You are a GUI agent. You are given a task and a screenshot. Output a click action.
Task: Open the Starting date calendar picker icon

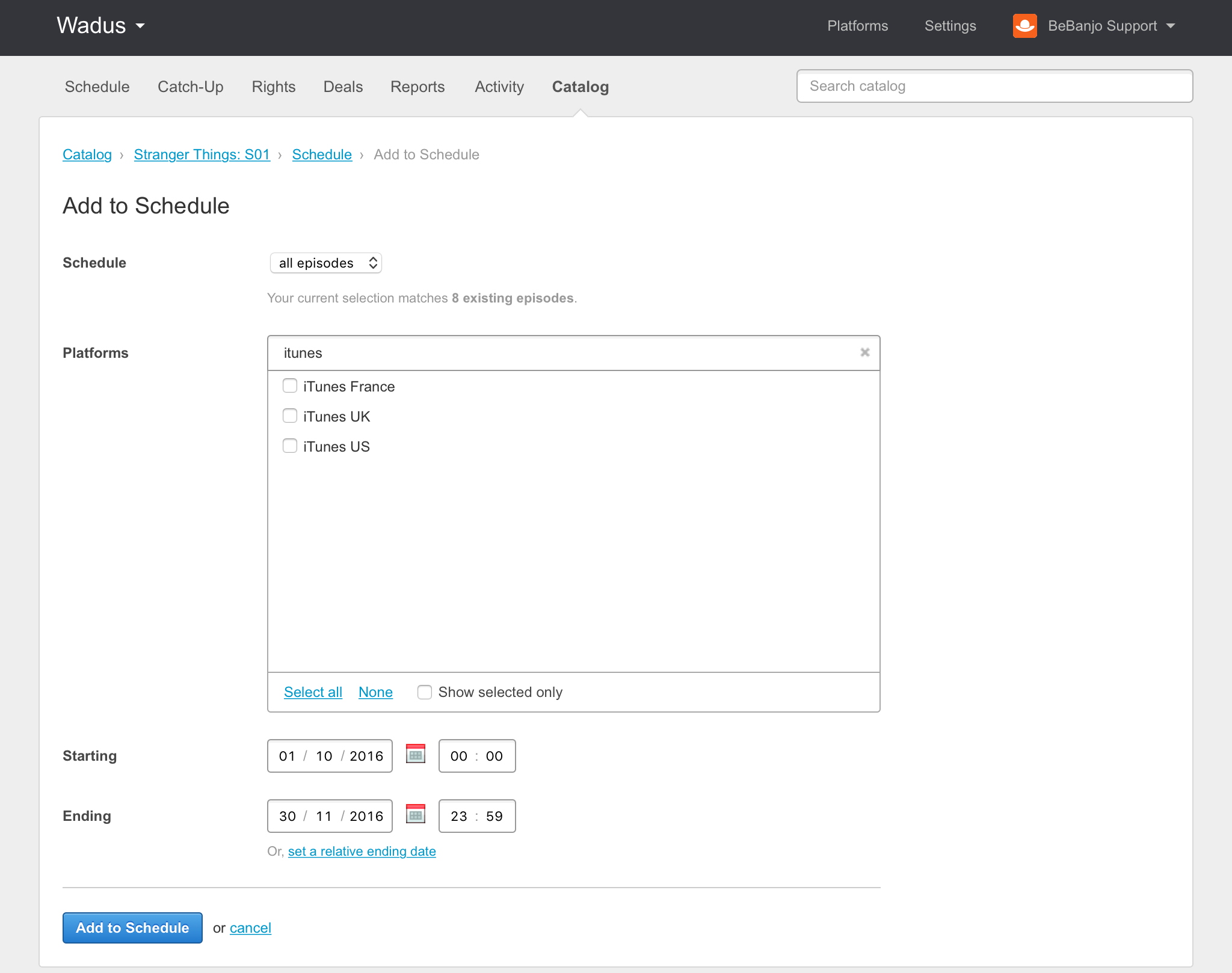point(416,754)
